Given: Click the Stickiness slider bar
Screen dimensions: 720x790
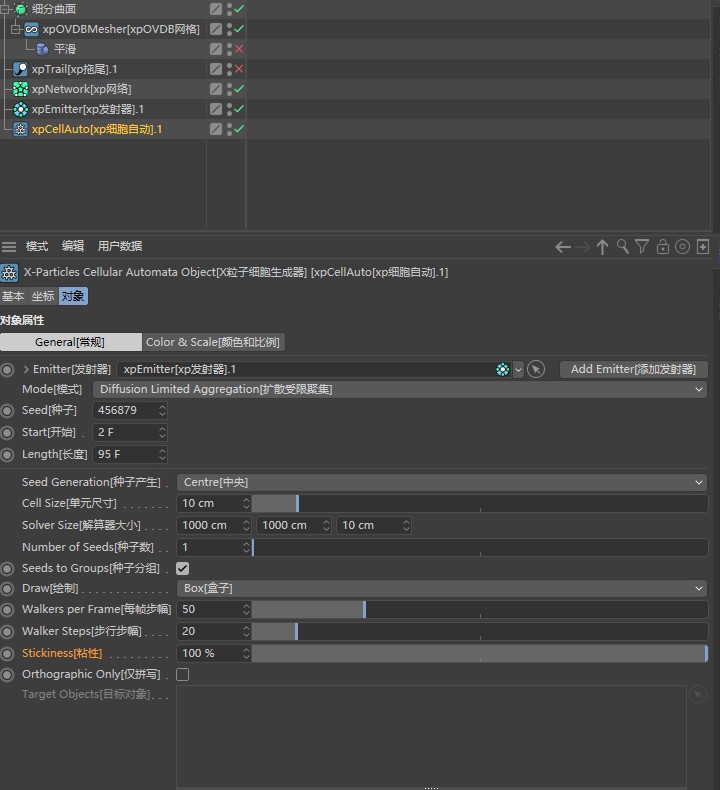Looking at the screenshot, I should (480, 653).
